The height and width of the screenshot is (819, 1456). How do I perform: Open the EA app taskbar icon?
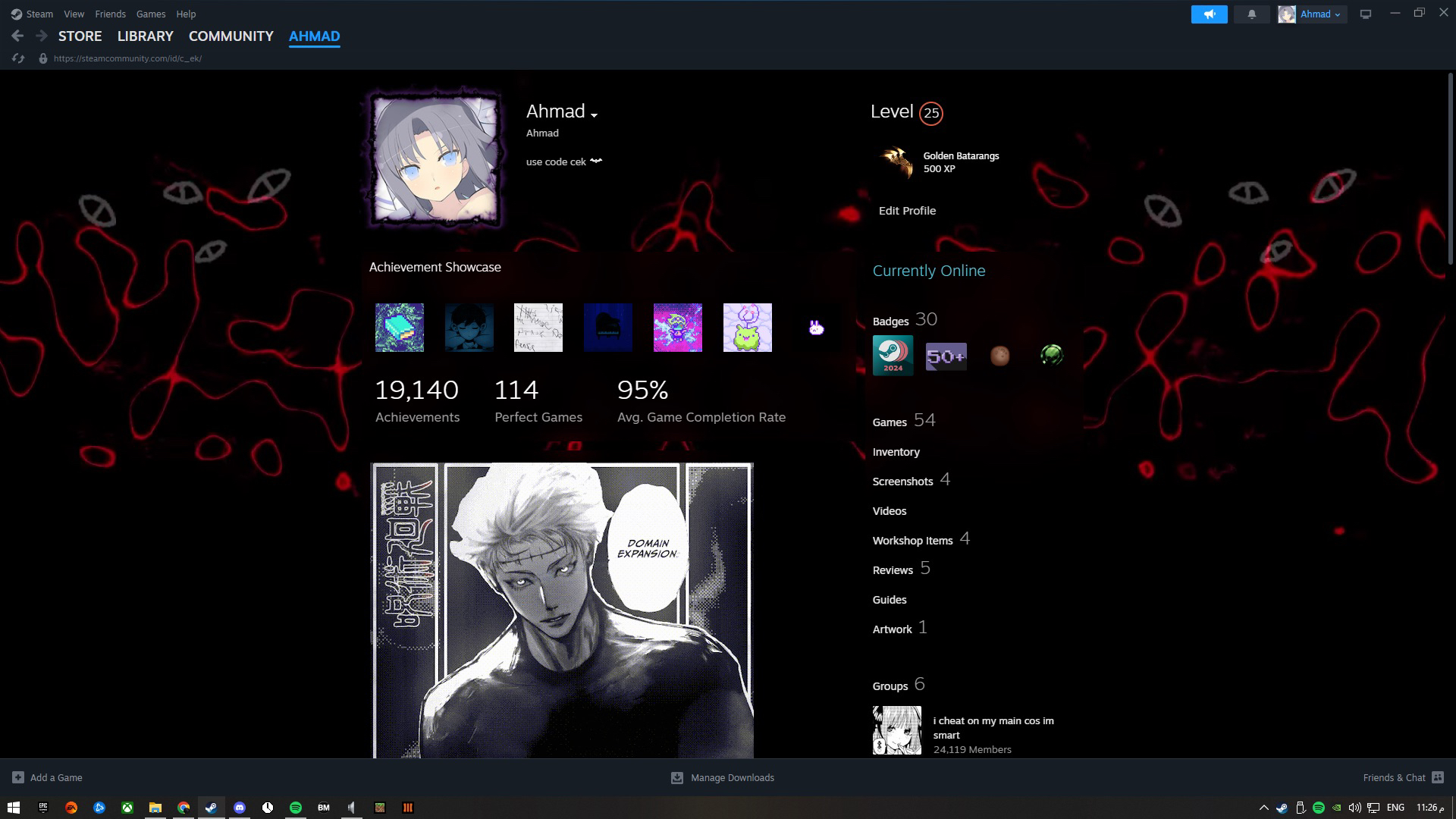coord(71,808)
